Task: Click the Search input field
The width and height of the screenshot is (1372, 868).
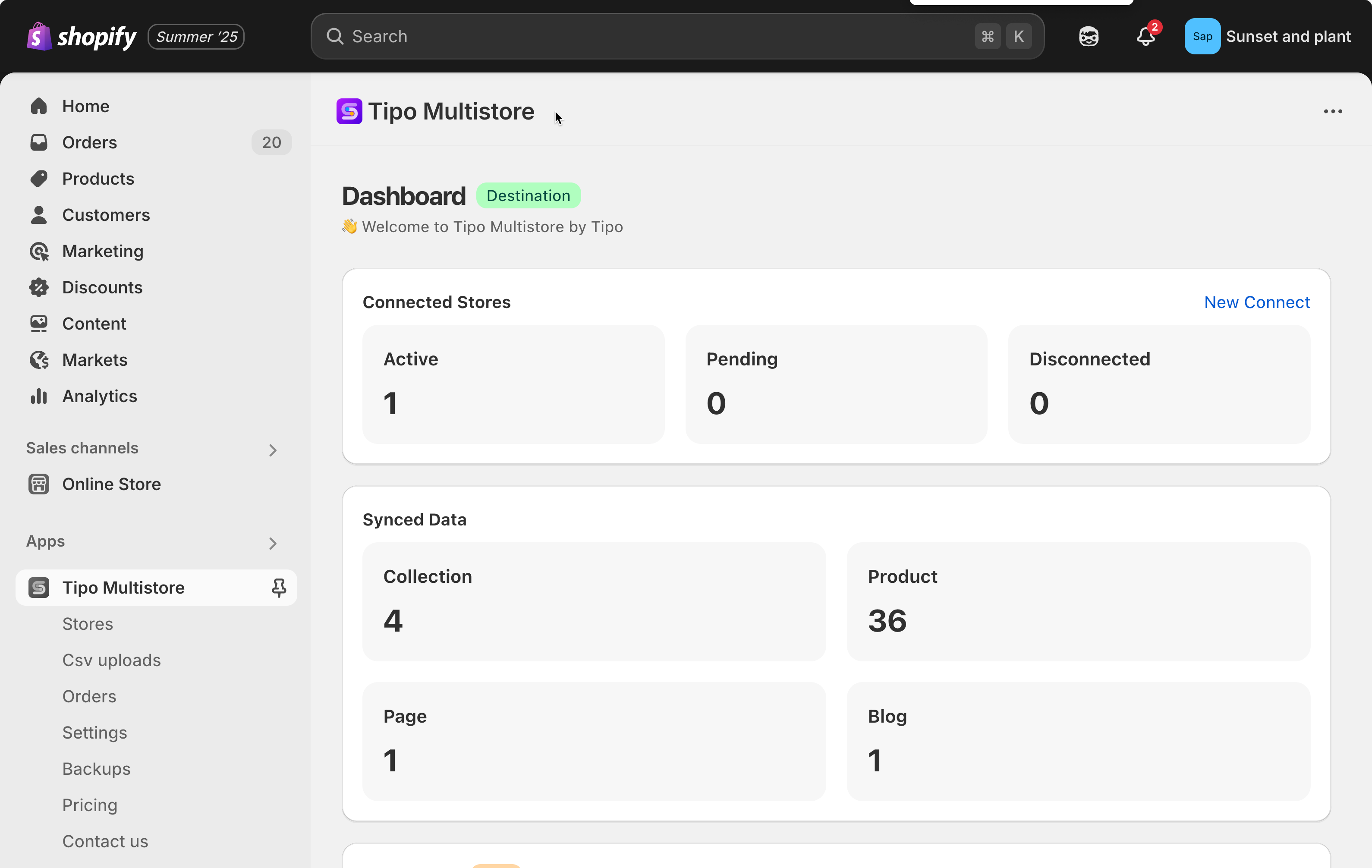Action: point(655,36)
